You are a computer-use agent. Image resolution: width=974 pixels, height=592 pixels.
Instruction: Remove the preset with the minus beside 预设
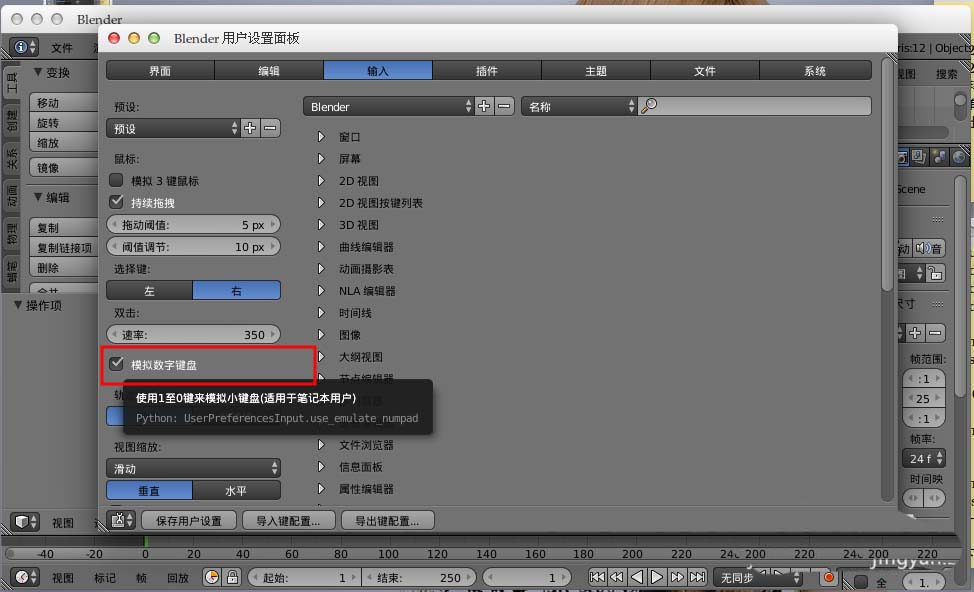(x=270, y=129)
